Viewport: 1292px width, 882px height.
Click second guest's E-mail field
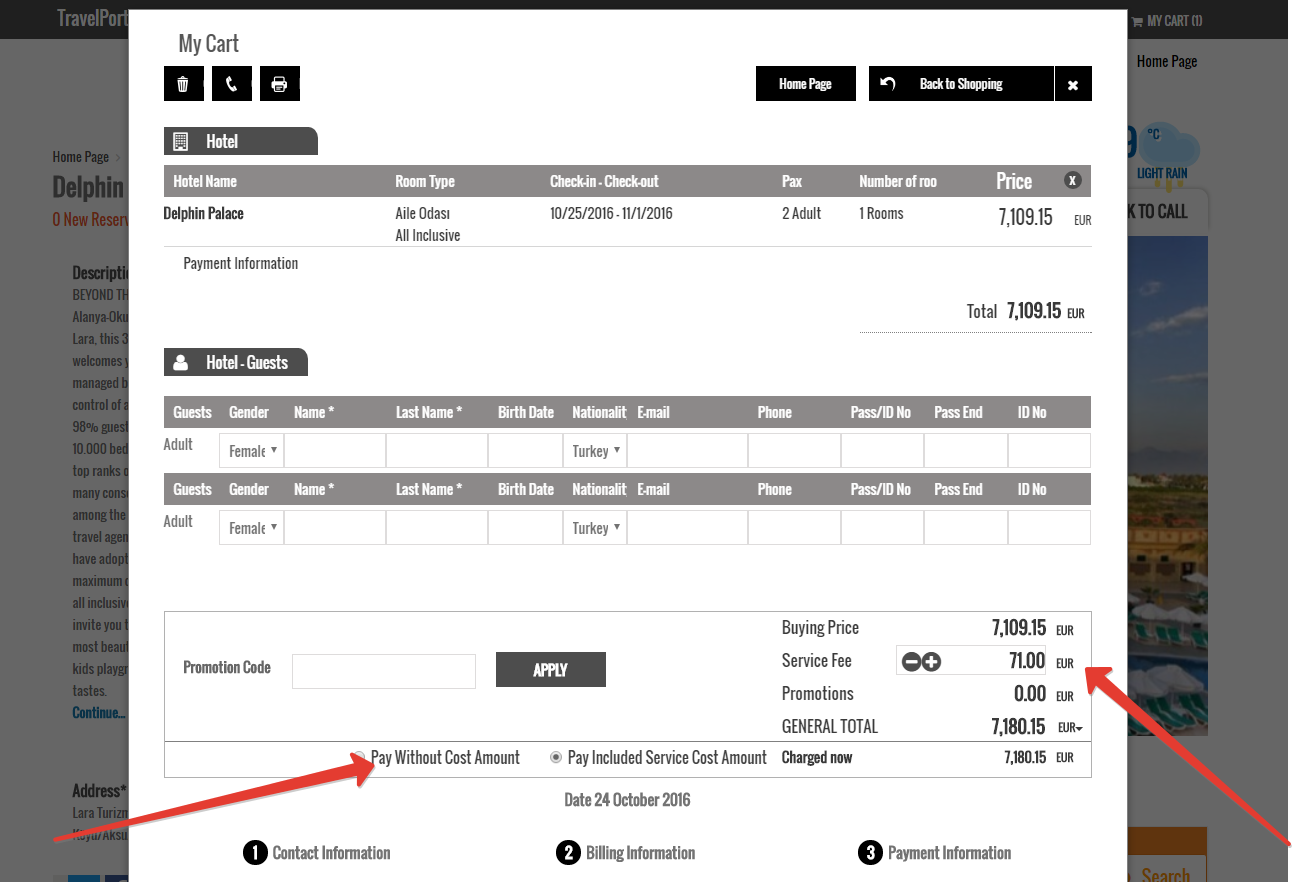[687, 528]
